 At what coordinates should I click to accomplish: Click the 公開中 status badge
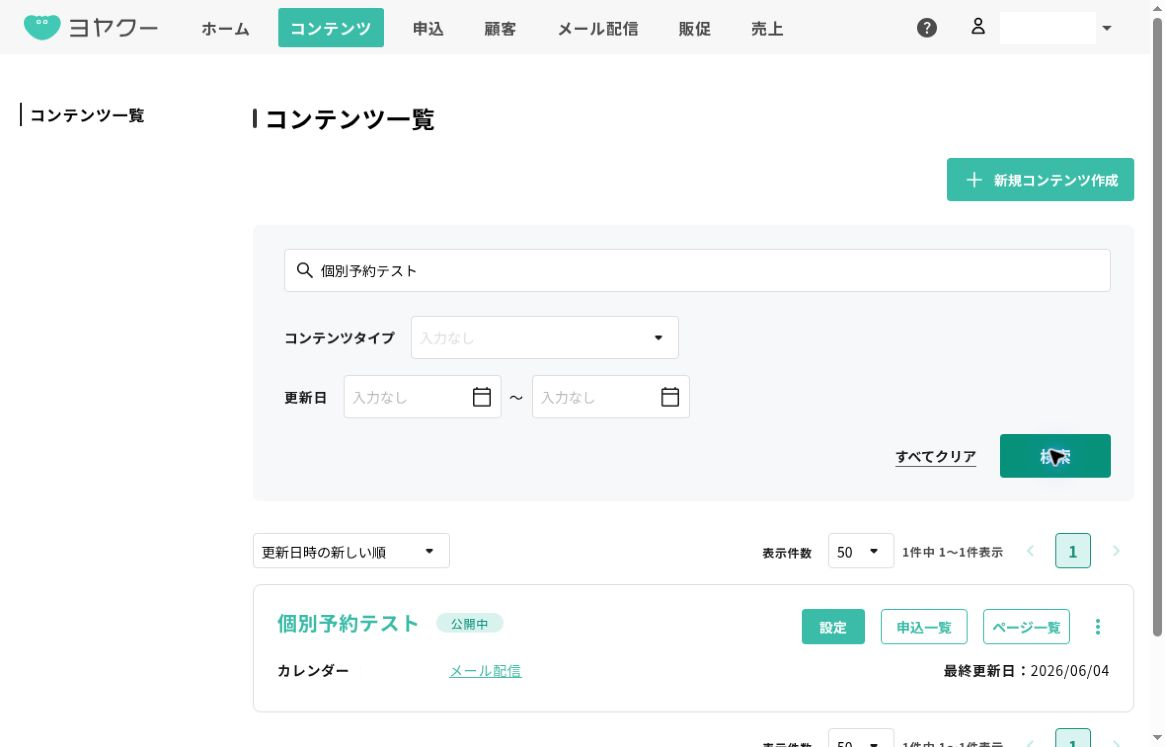pyautogui.click(x=469, y=624)
